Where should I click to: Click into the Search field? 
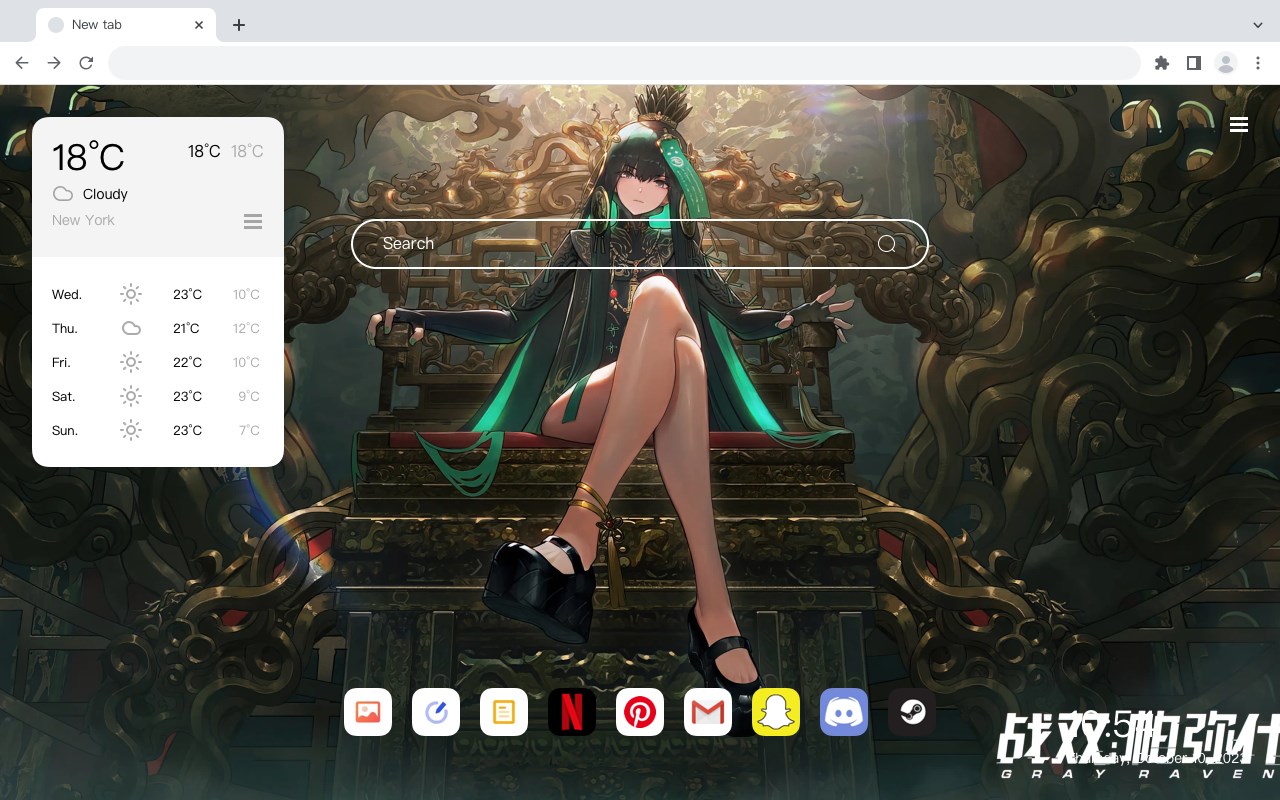pyautogui.click(x=640, y=244)
